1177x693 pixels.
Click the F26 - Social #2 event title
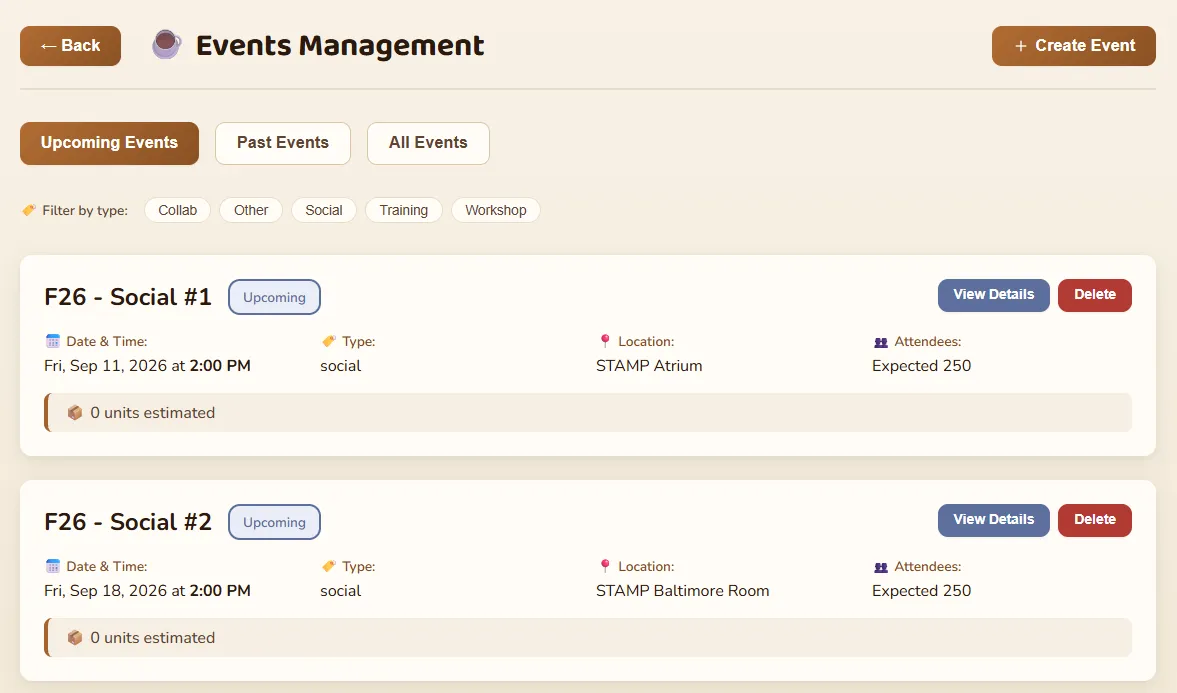pos(128,522)
